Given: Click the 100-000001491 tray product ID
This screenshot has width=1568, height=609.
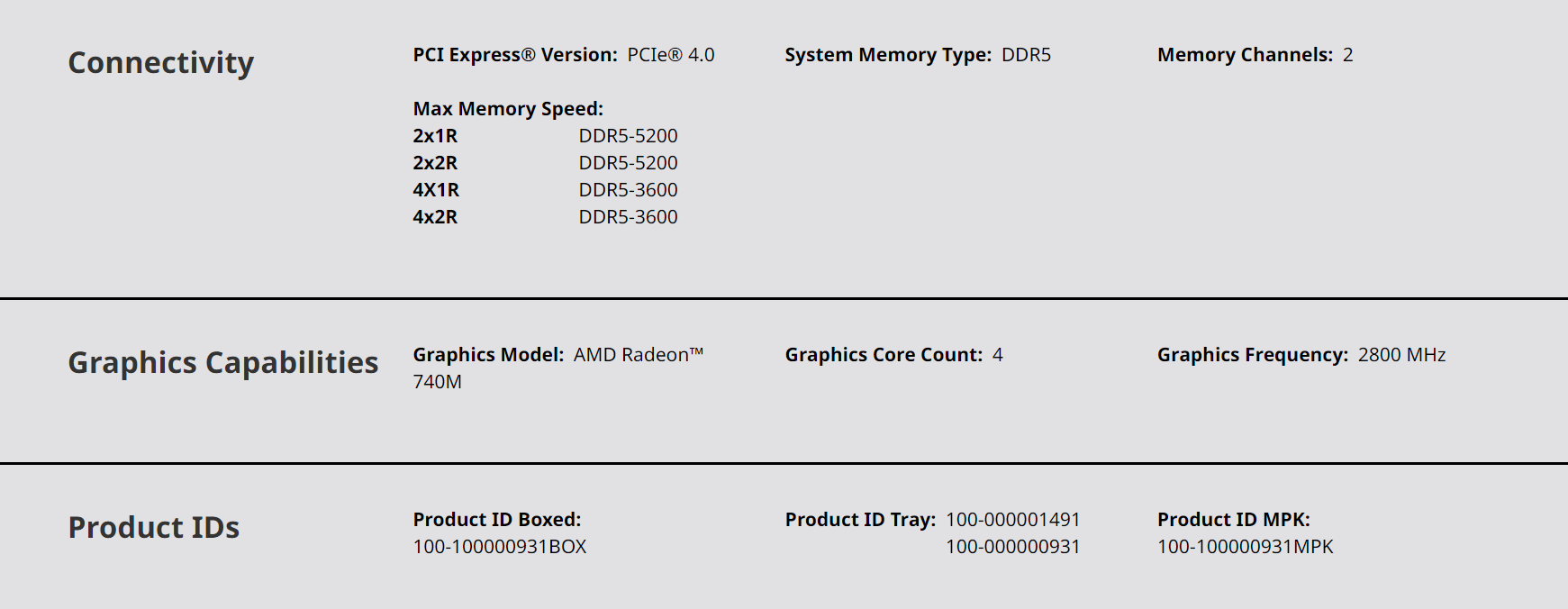Looking at the screenshot, I should [1012, 520].
